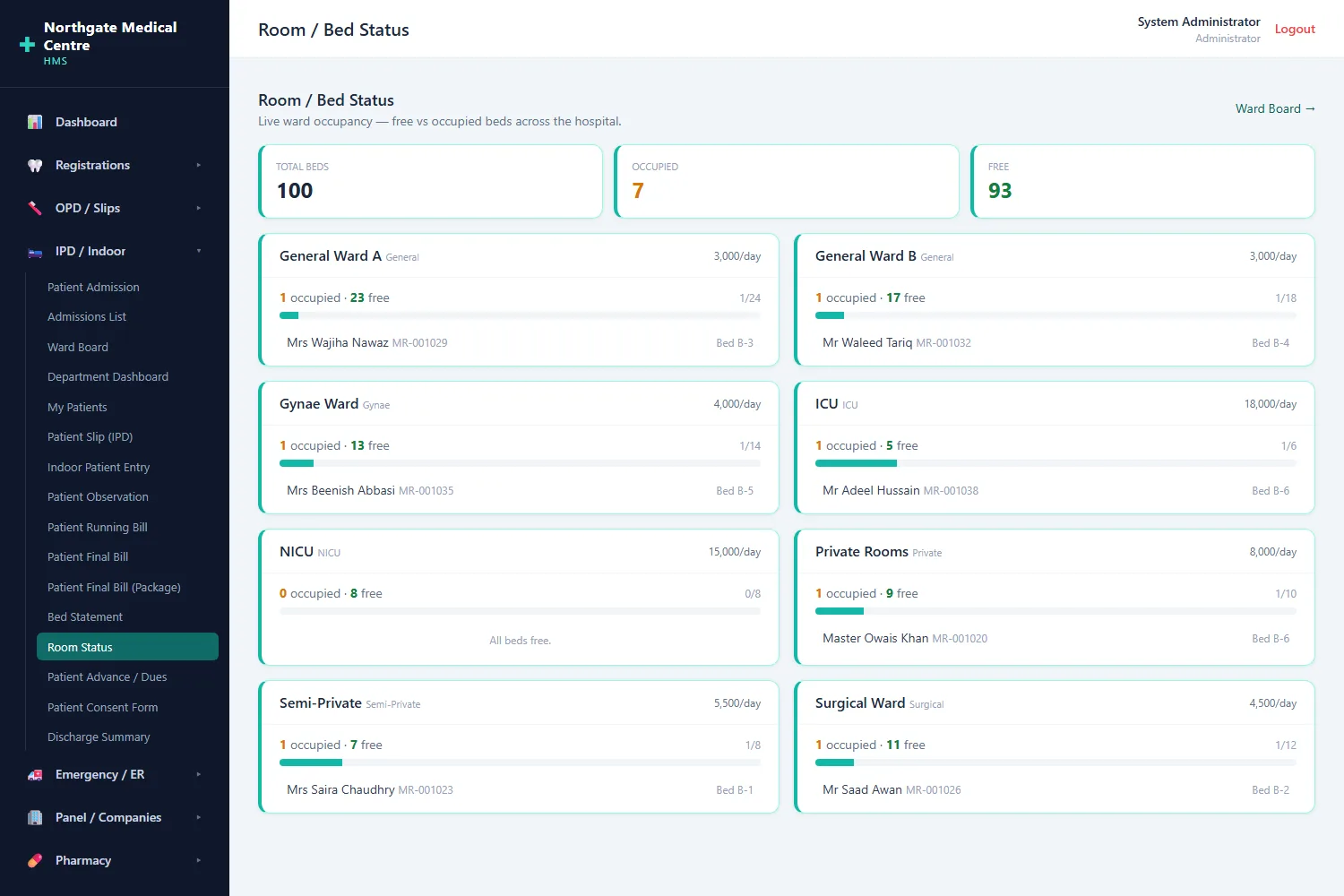
Task: Click patient Mrs Wajiha Nawaz MR-001029
Action: [x=366, y=342]
